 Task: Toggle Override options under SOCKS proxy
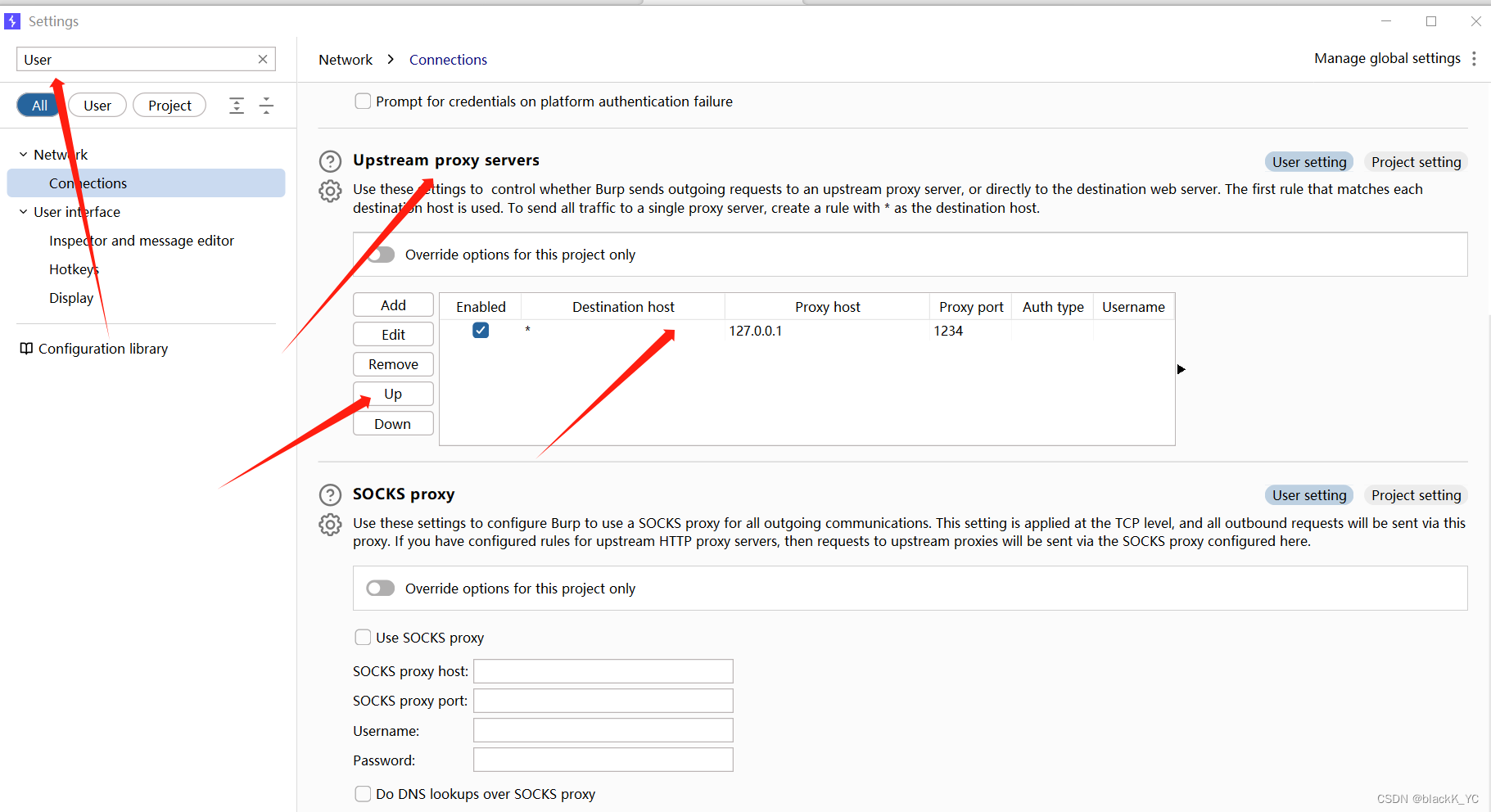[x=381, y=589]
